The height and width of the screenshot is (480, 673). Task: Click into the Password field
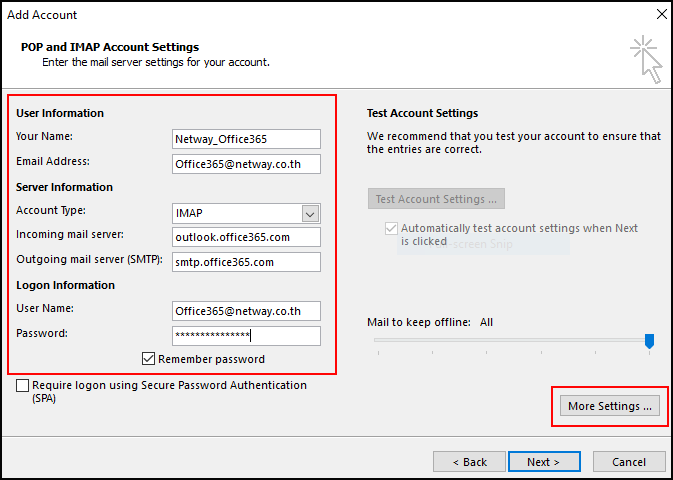click(246, 336)
